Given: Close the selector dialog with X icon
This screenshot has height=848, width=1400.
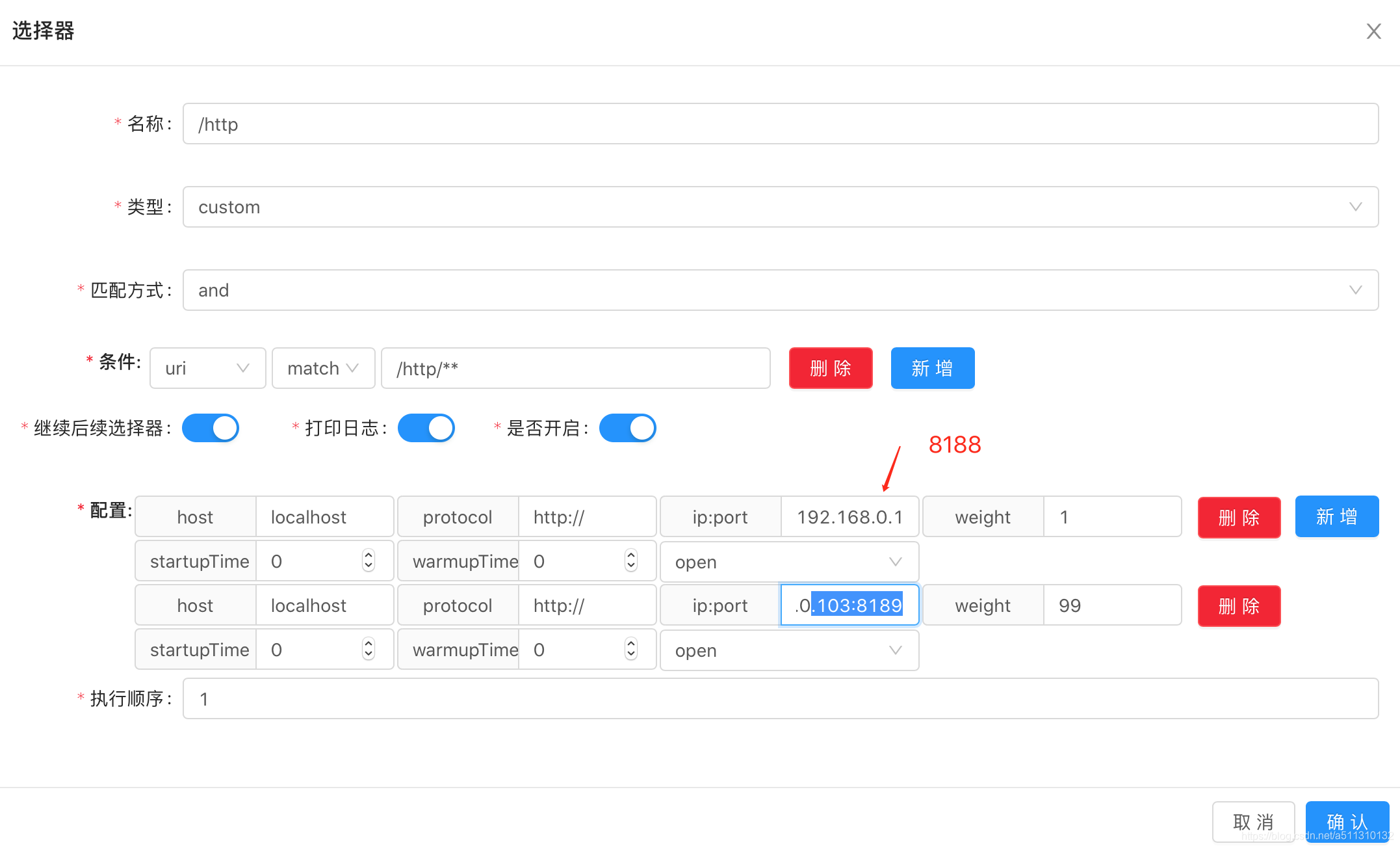Looking at the screenshot, I should click(x=1373, y=31).
